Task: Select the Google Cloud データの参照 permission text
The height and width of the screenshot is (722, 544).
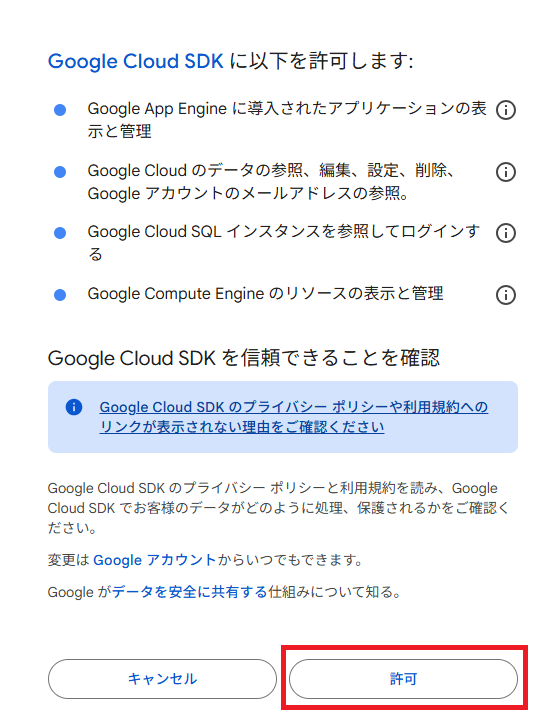Action: pos(272,182)
